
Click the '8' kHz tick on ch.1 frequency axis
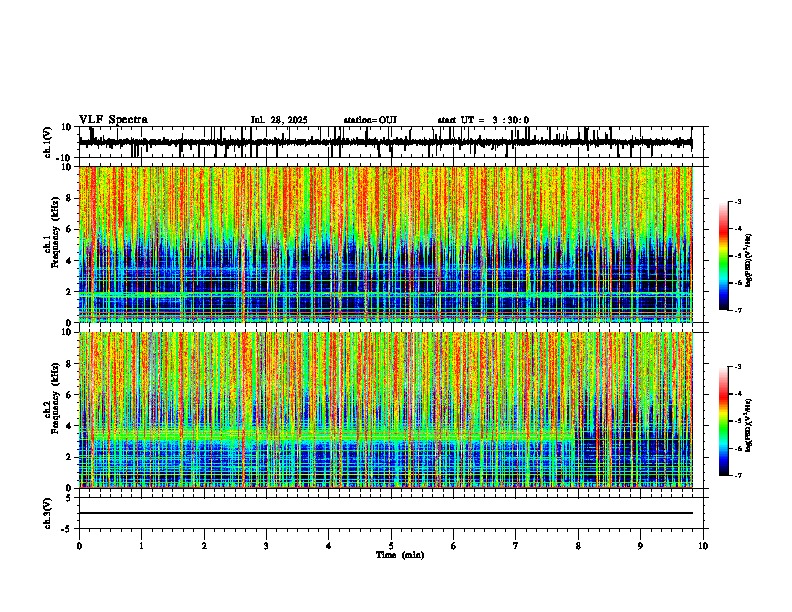click(70, 198)
